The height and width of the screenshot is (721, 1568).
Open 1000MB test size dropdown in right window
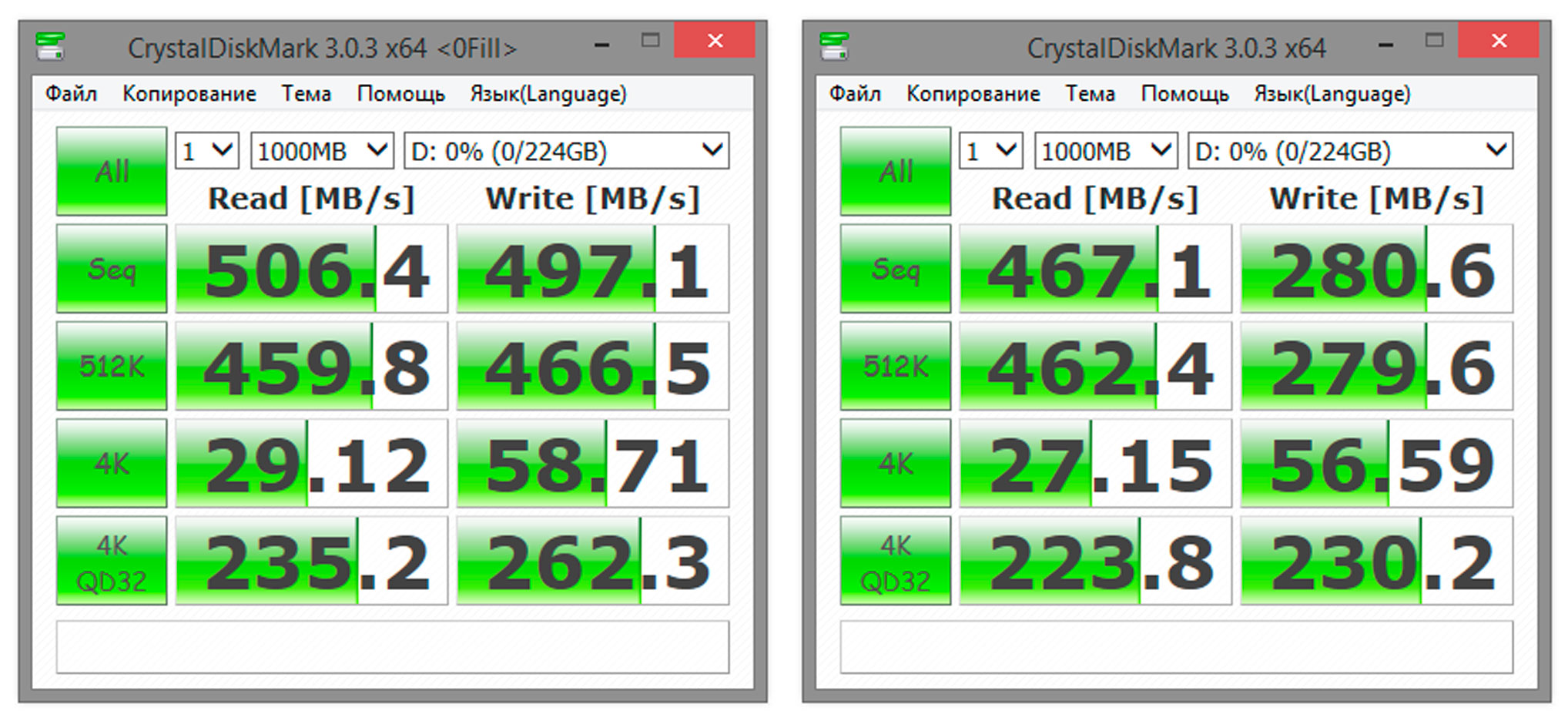click(1107, 150)
